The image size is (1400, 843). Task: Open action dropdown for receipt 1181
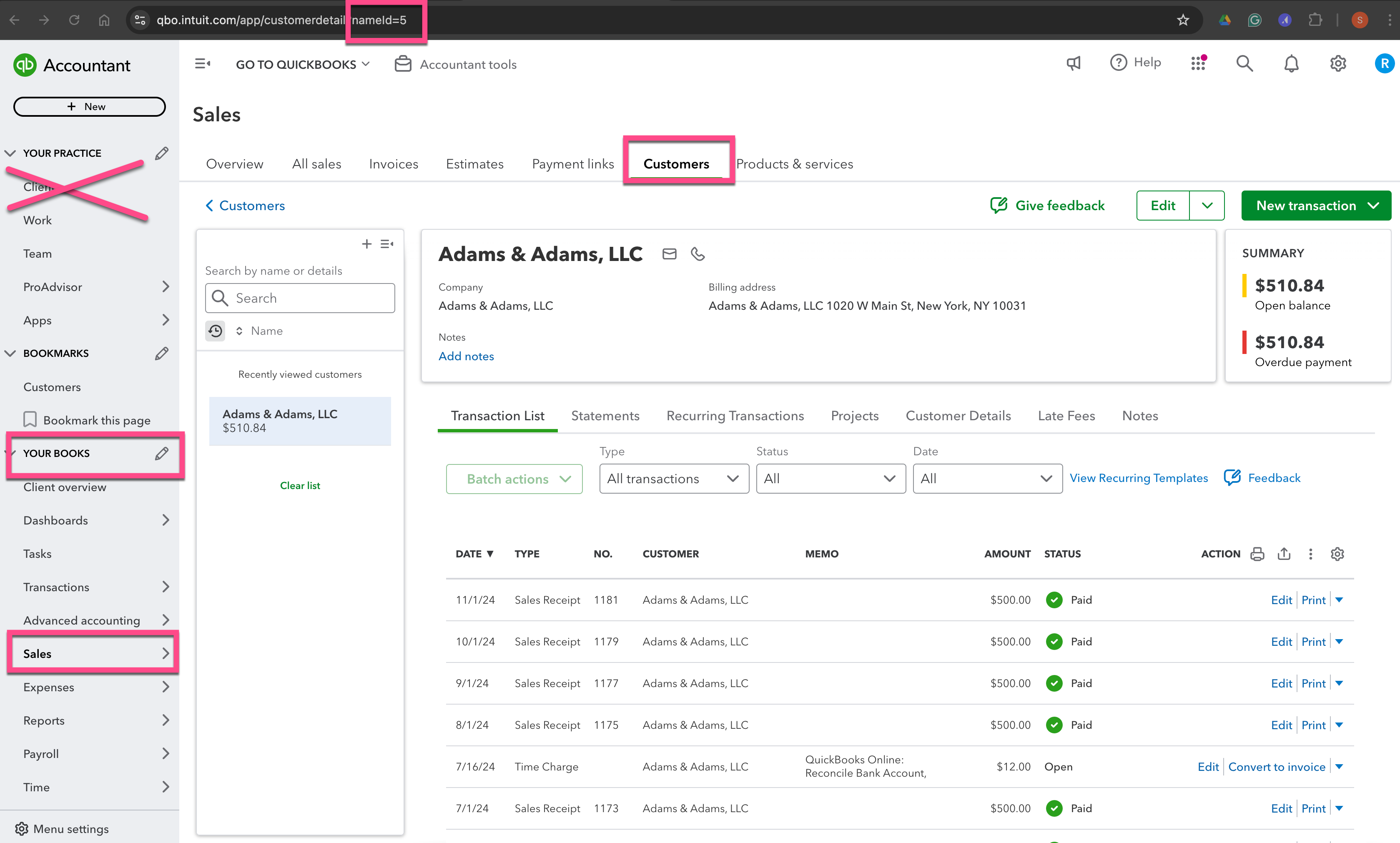tap(1339, 600)
